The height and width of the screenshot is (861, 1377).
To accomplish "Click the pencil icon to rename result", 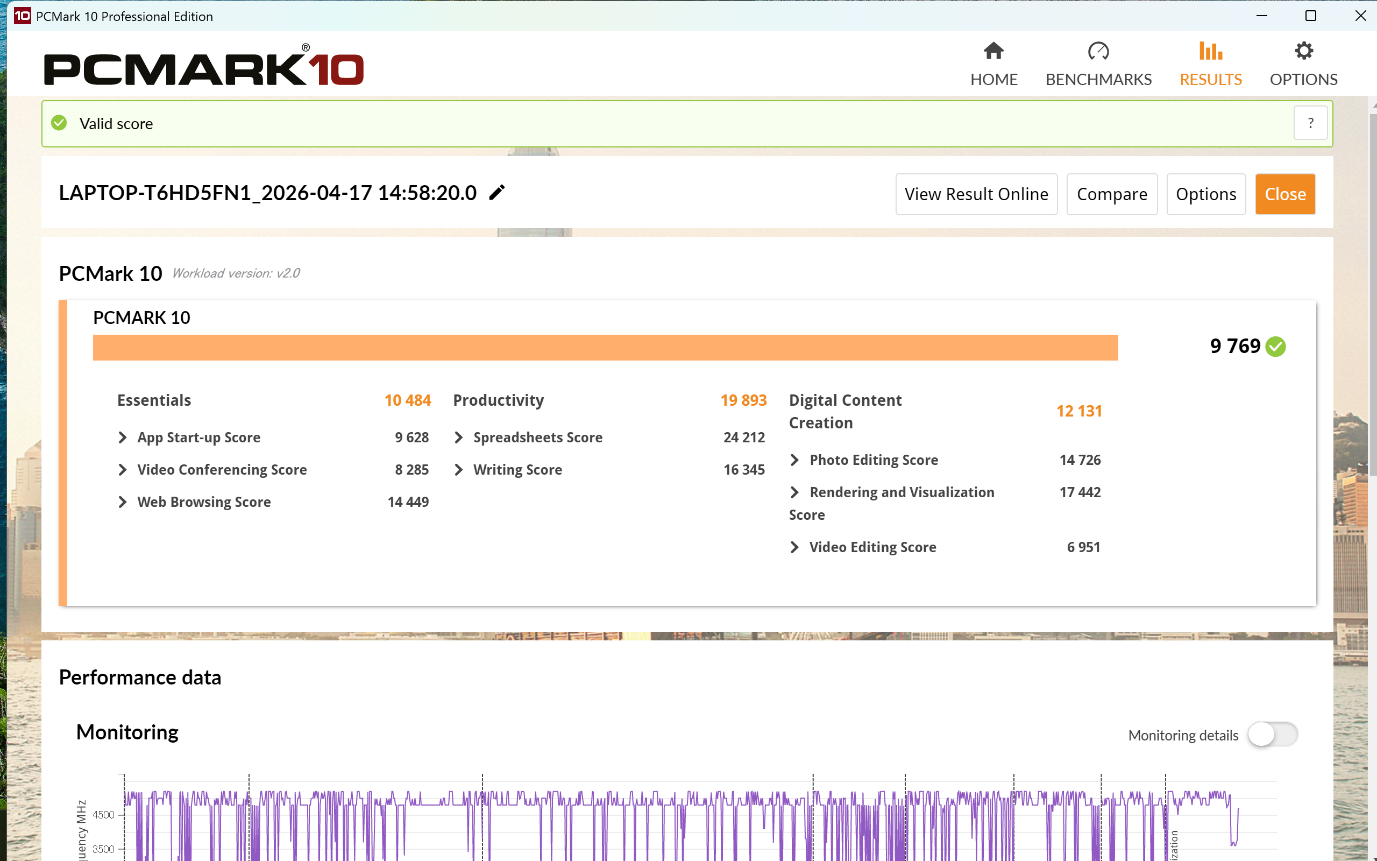I will pos(497,193).
